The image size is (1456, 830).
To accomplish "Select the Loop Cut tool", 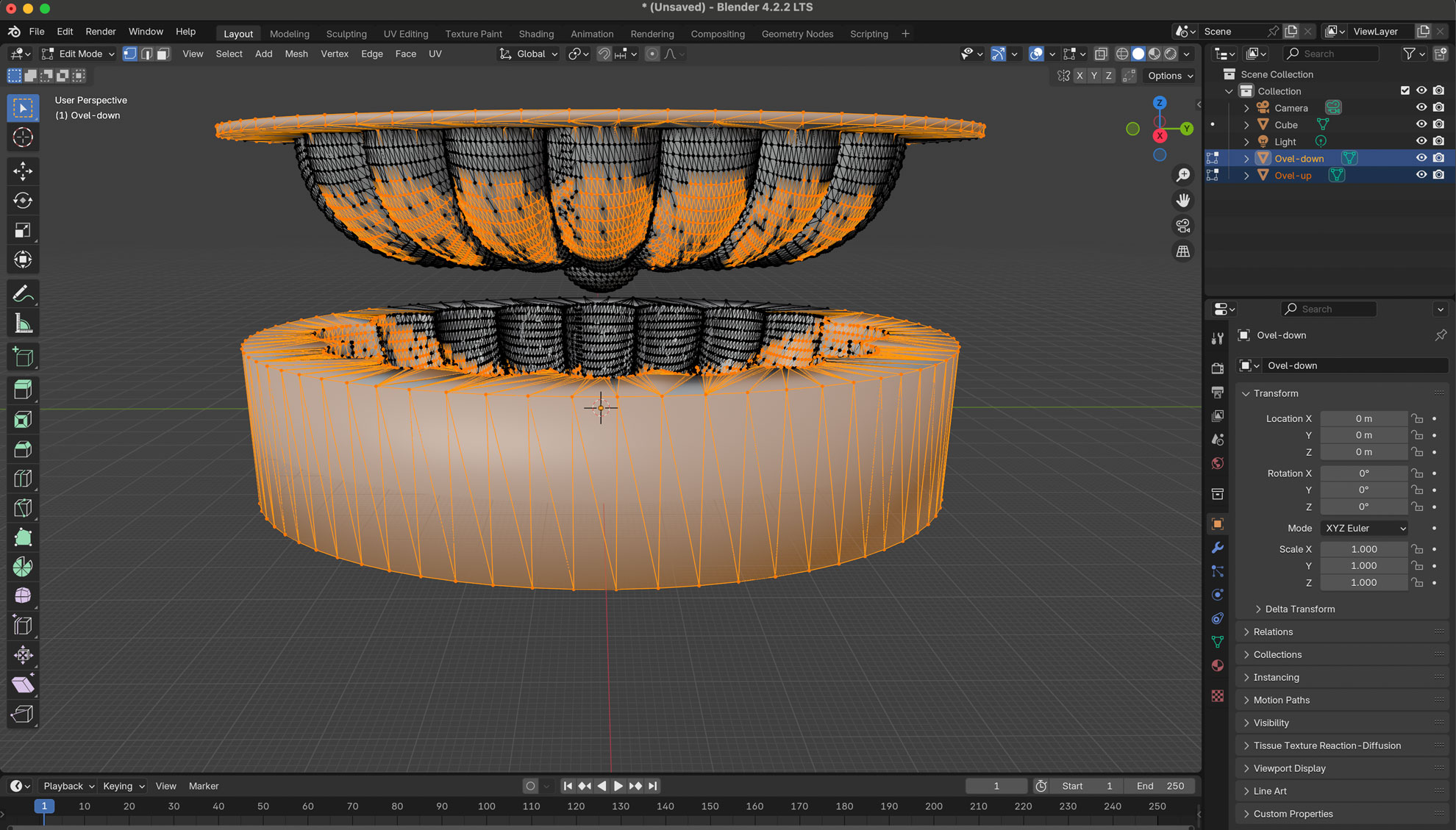I will (23, 479).
